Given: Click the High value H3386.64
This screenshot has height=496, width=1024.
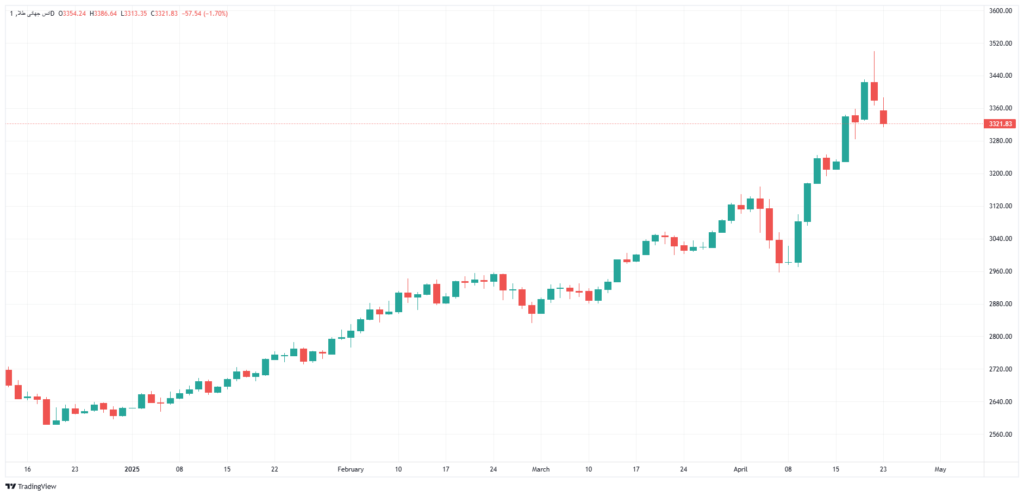Looking at the screenshot, I should tap(103, 14).
